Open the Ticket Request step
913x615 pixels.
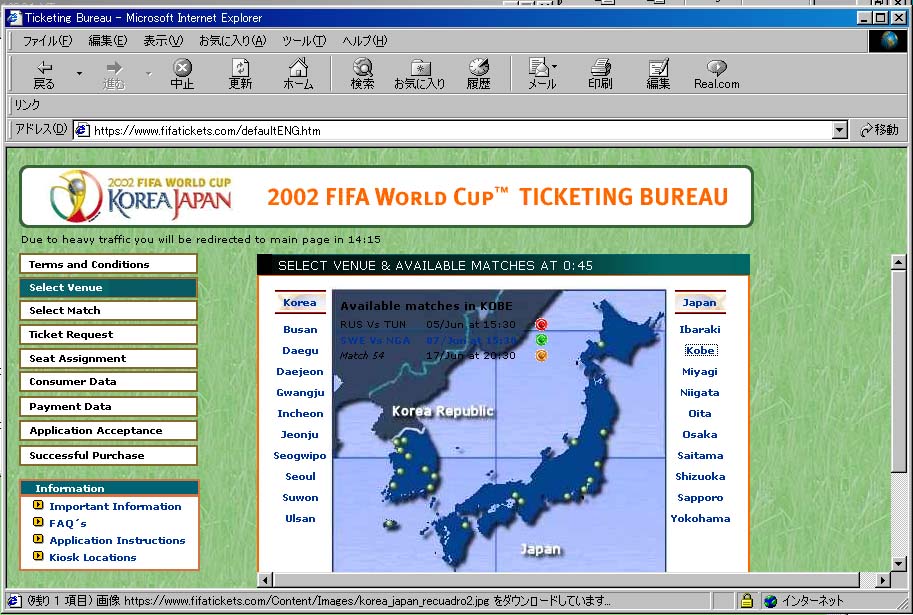click(108, 334)
